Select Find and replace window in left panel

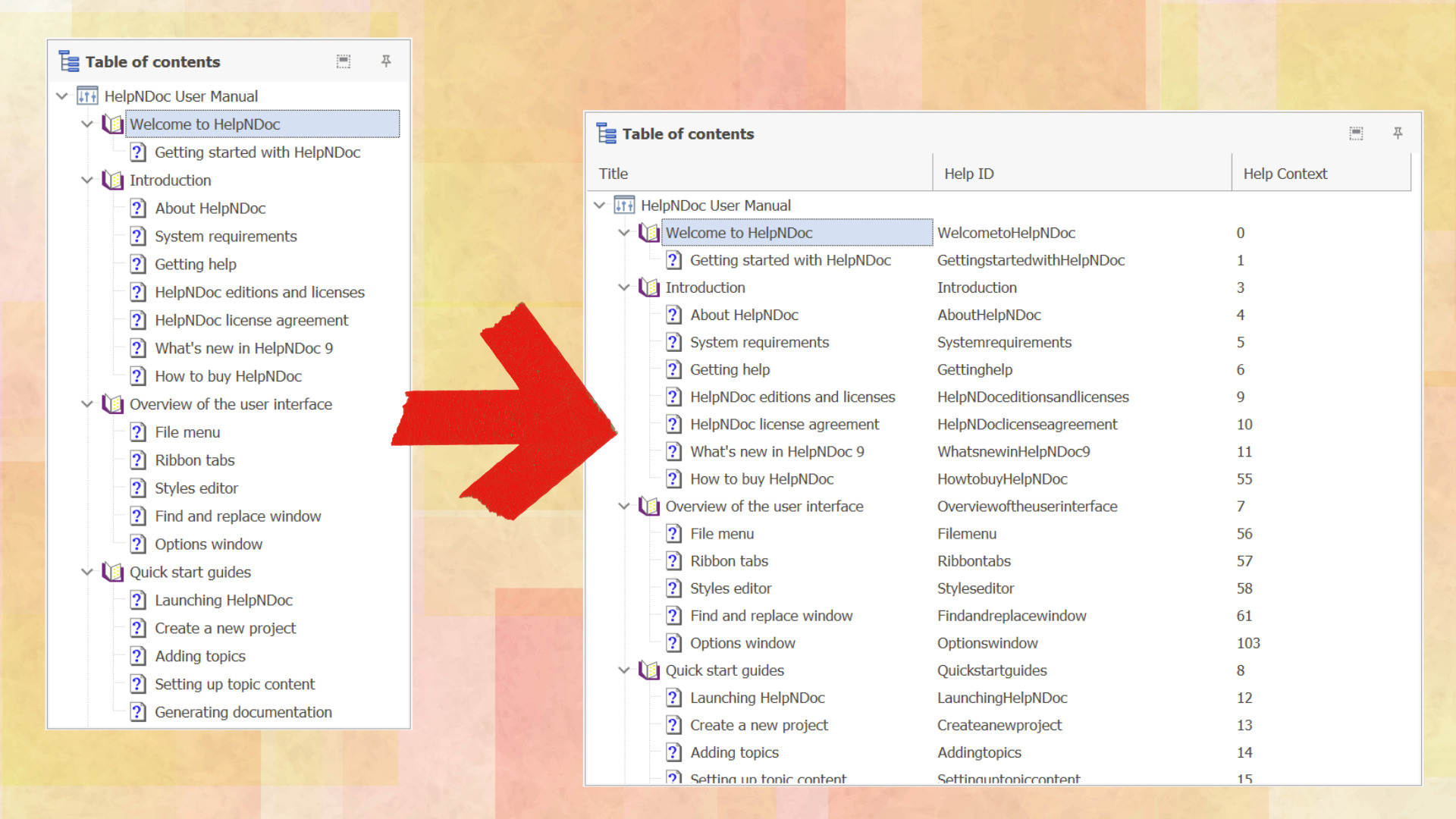point(238,516)
